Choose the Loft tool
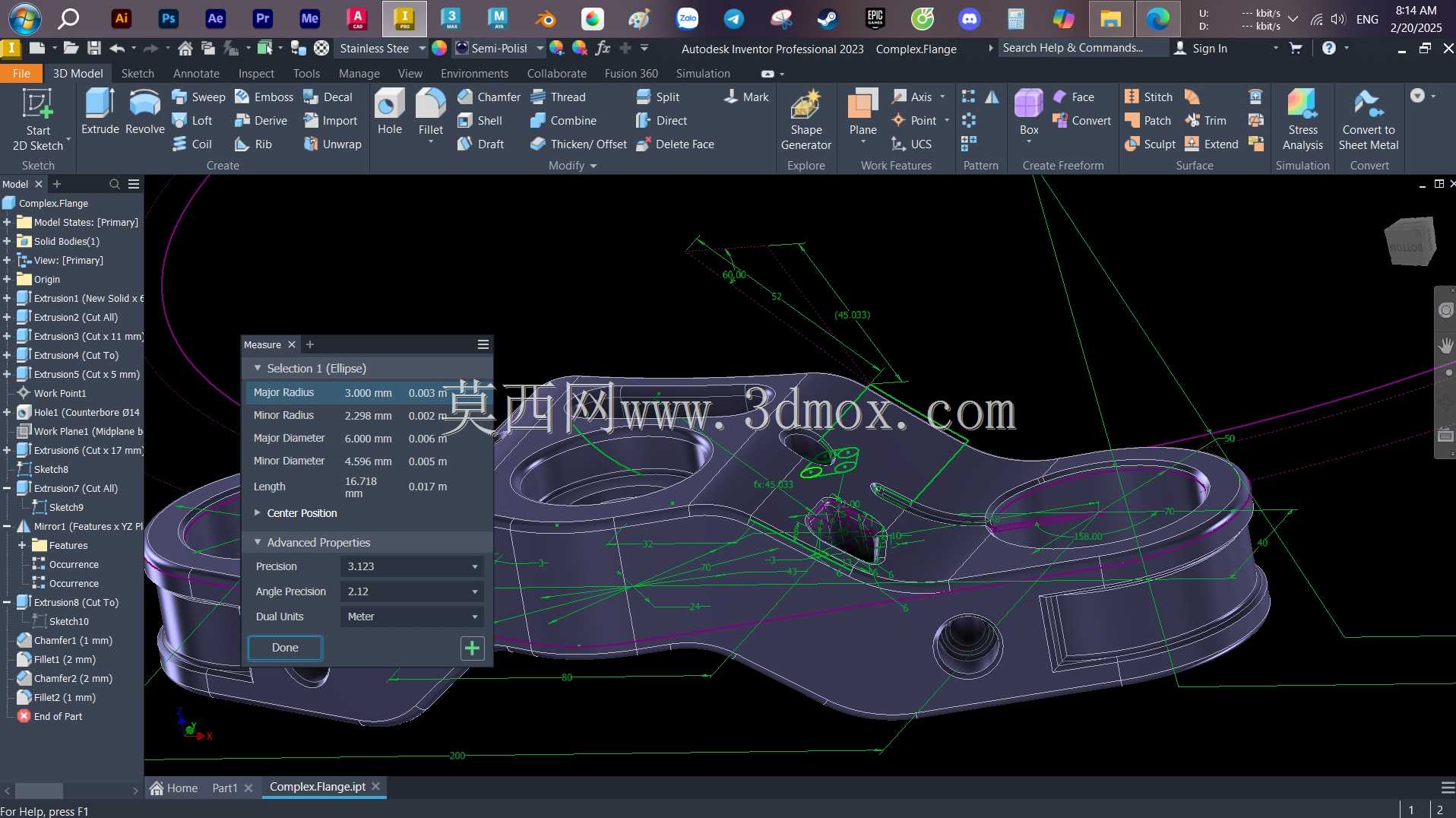1456x818 pixels. 192,120
